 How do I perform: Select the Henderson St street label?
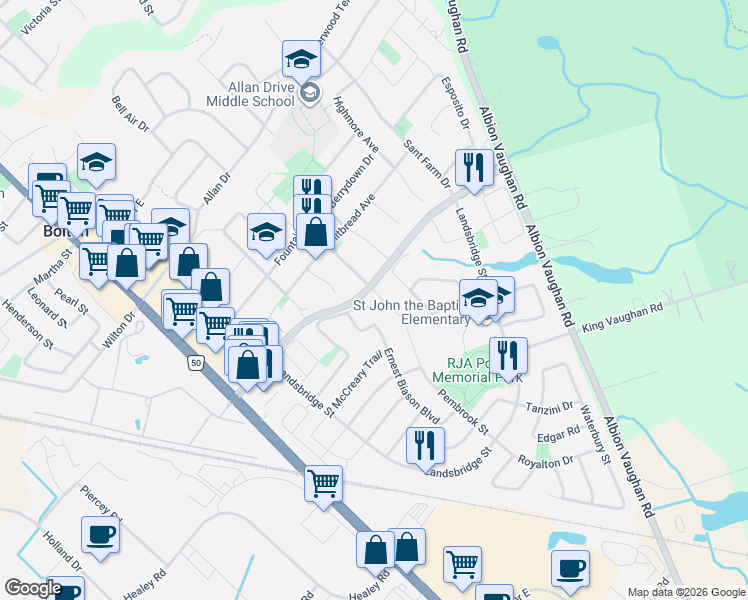pyautogui.click(x=28, y=324)
